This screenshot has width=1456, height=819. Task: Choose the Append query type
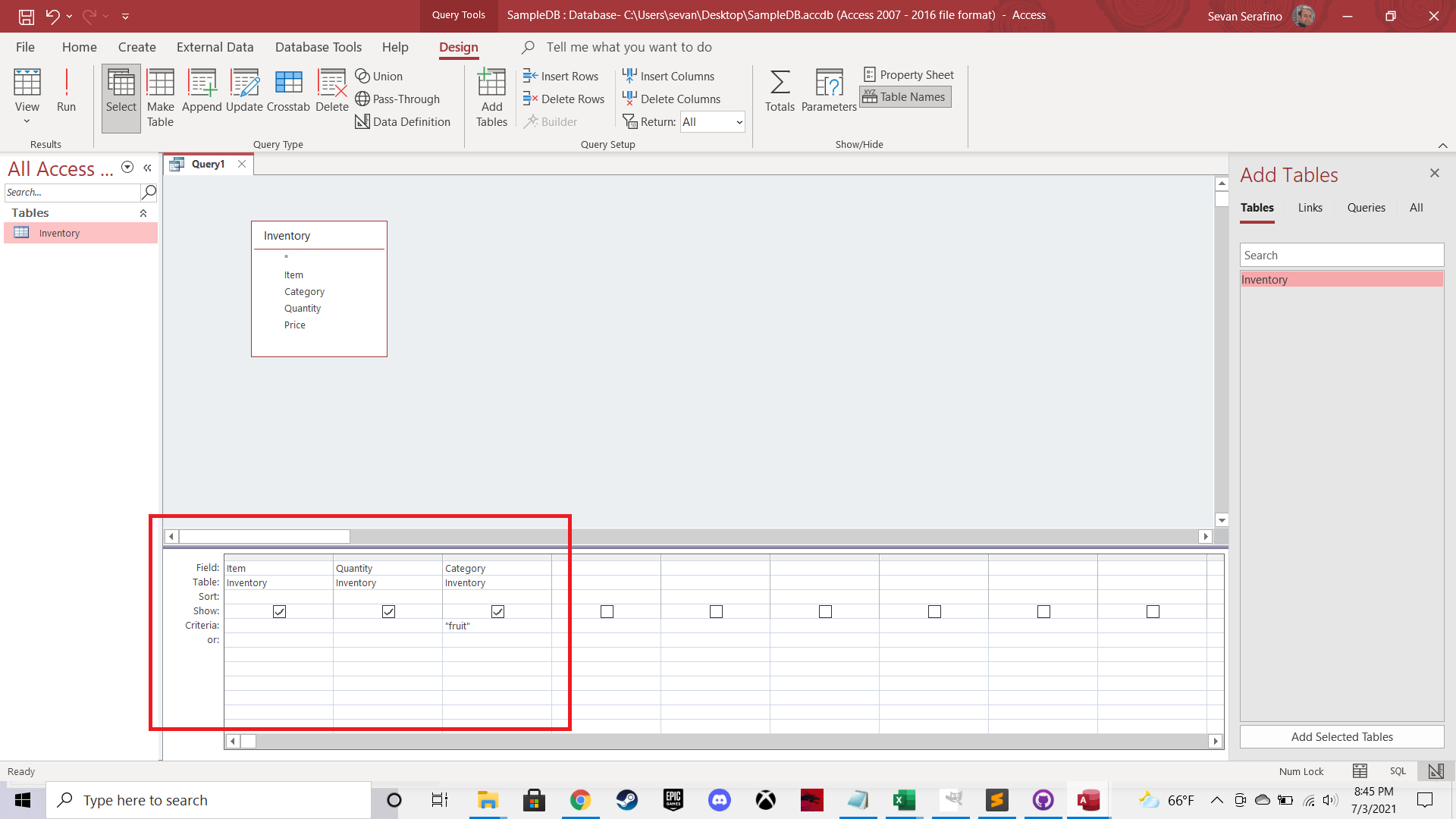[x=202, y=91]
